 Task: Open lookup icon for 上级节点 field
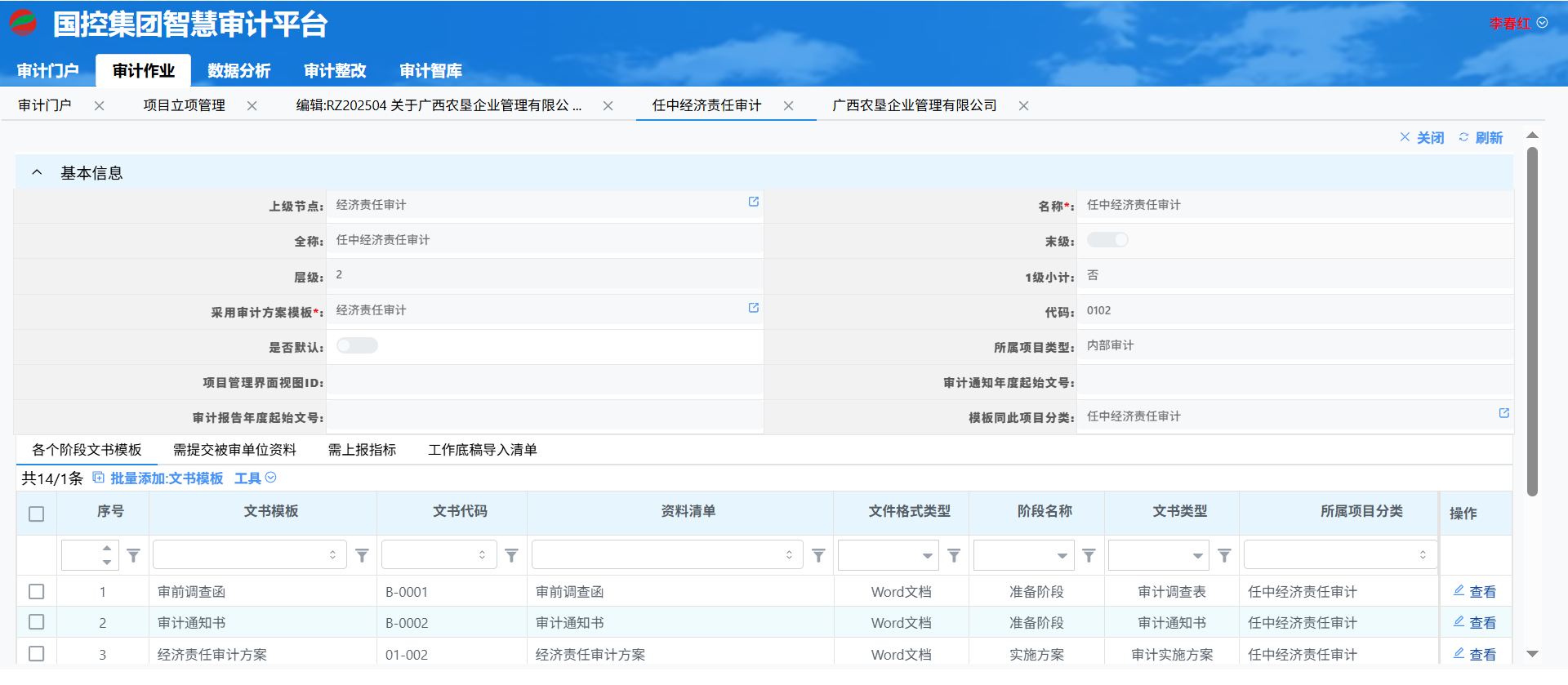754,202
